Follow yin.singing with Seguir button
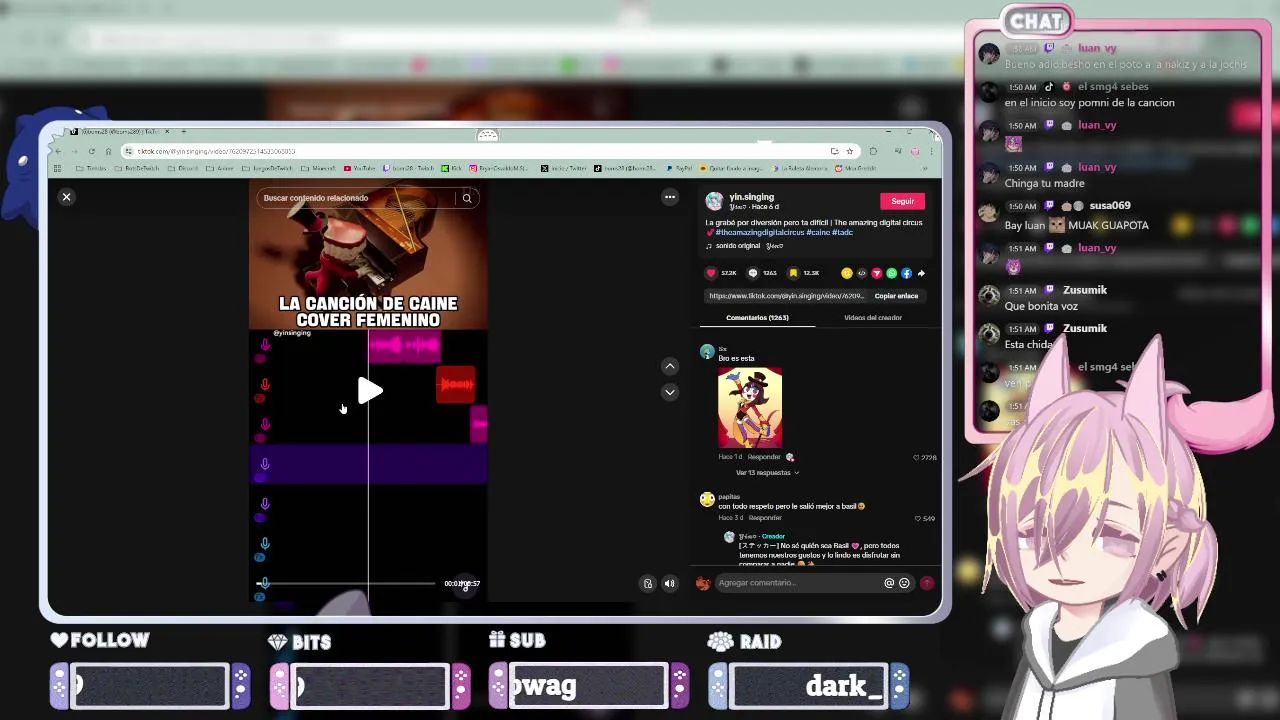The height and width of the screenshot is (720, 1280). (902, 201)
